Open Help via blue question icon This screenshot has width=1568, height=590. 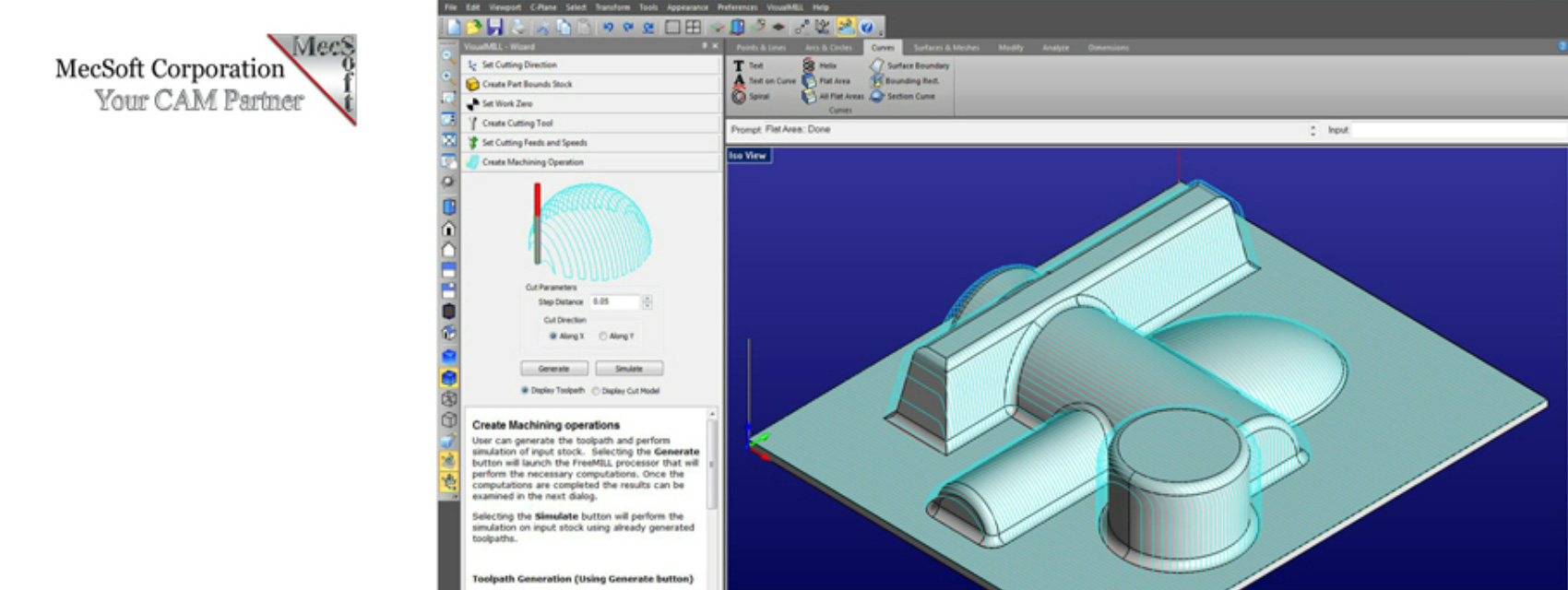(866, 28)
